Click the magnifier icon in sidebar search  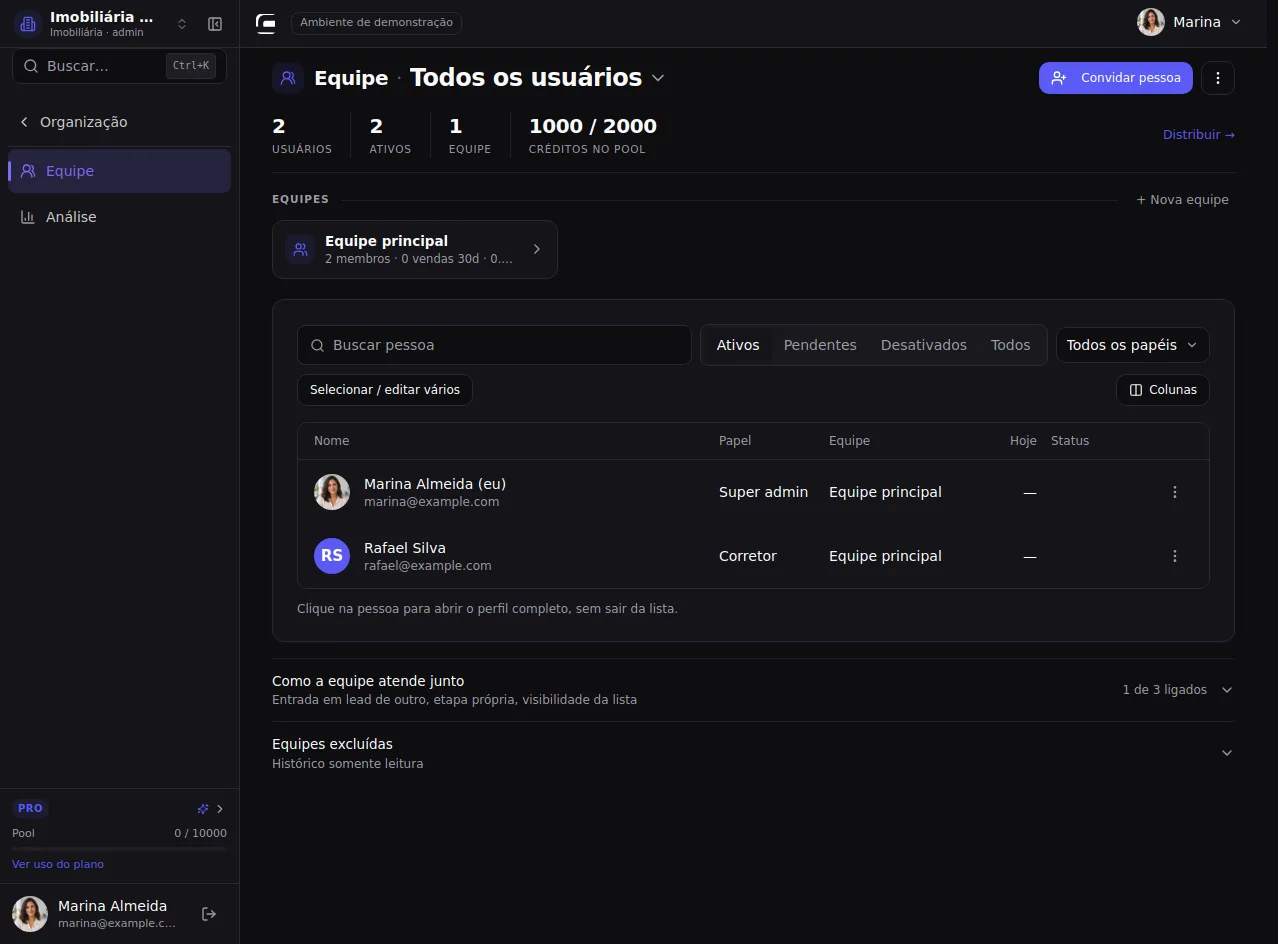(30, 66)
